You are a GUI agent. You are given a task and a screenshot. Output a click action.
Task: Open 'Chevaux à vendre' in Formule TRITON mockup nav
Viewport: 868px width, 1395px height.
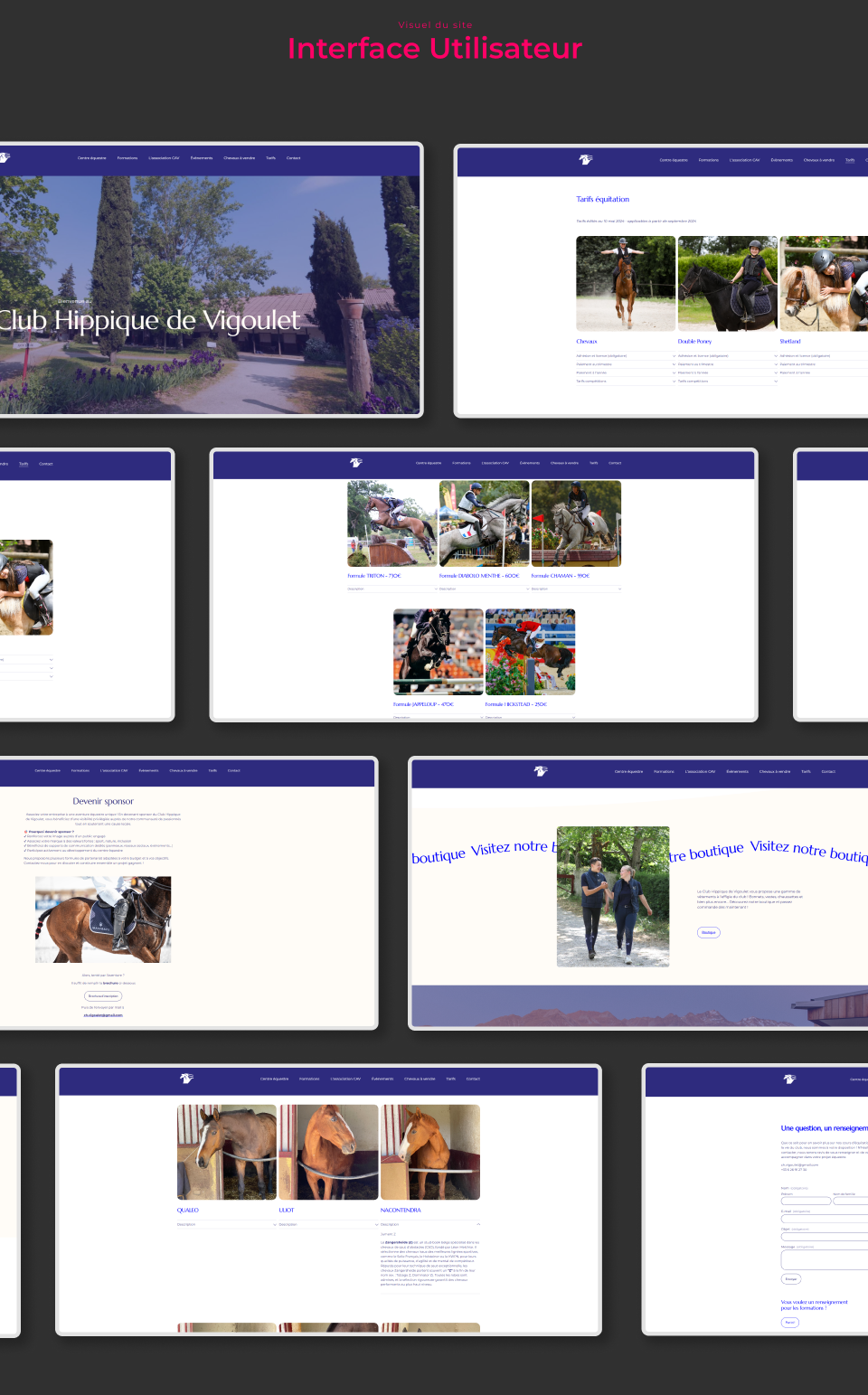point(564,463)
